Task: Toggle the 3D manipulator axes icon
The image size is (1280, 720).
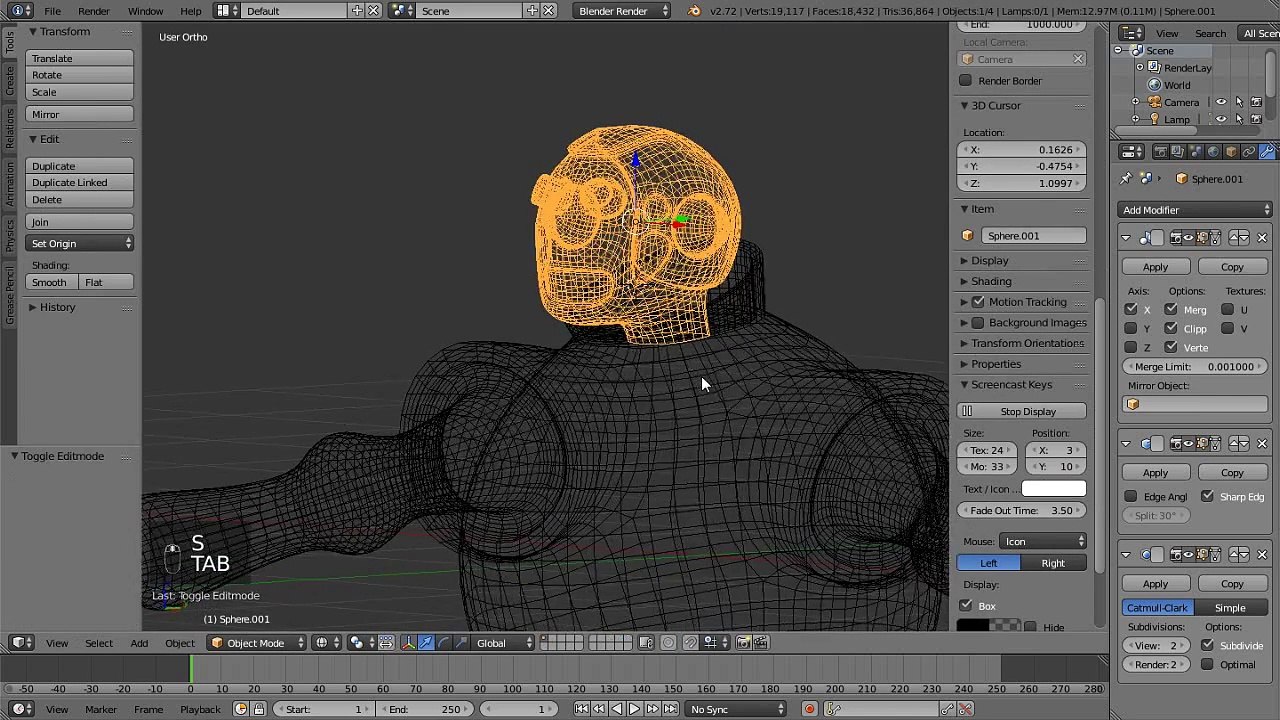Action: 408,643
